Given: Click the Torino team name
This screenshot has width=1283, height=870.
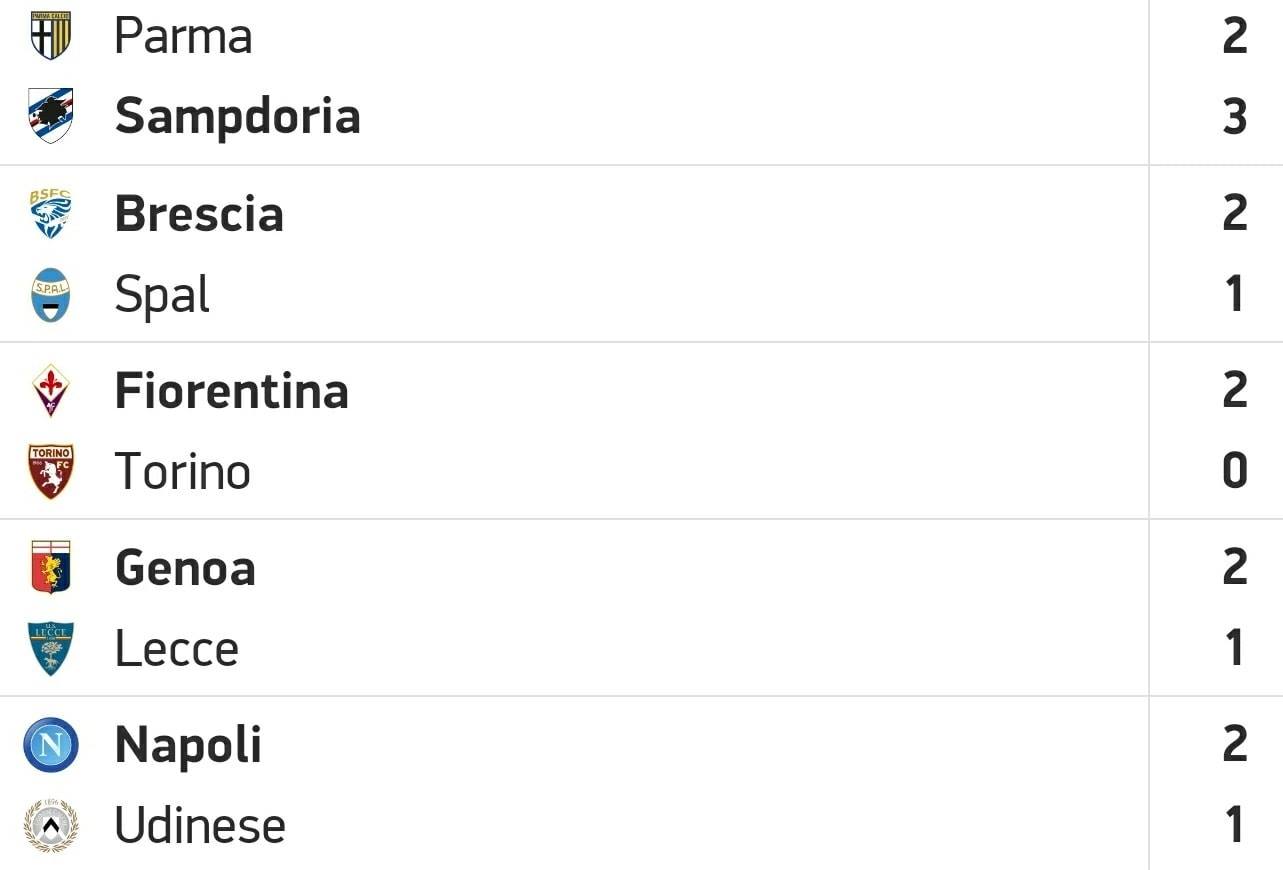Looking at the screenshot, I should (x=182, y=471).
